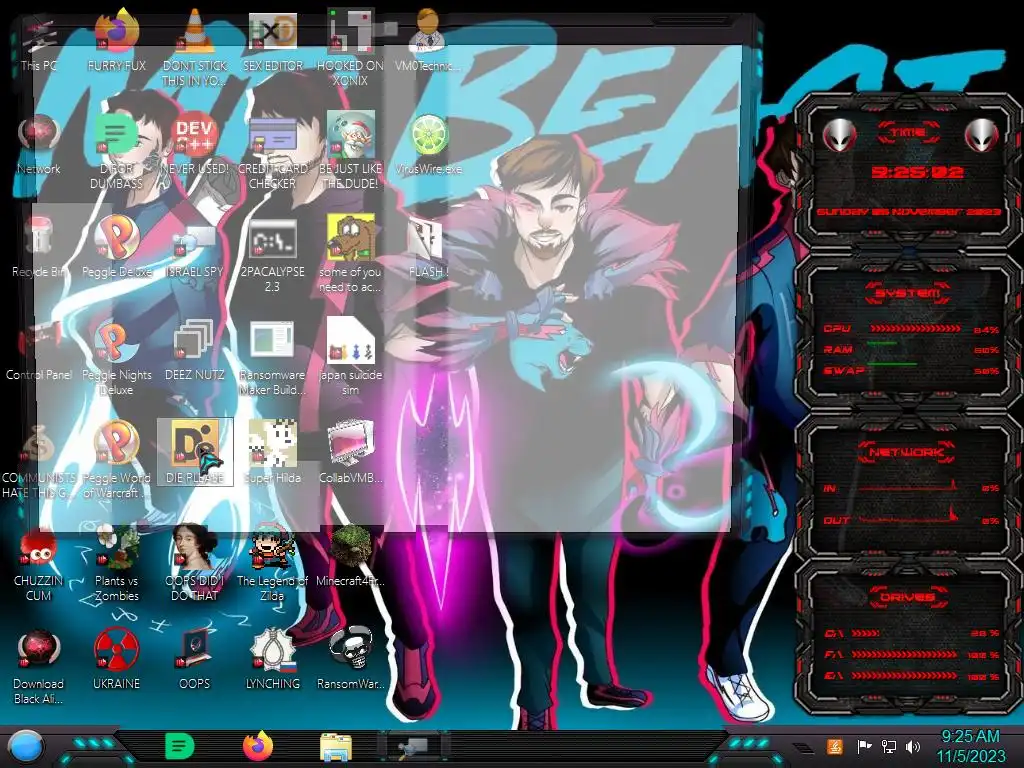Screen dimensions: 1024x768
Task: Launch Super Hilda
Action: click(x=272, y=452)
